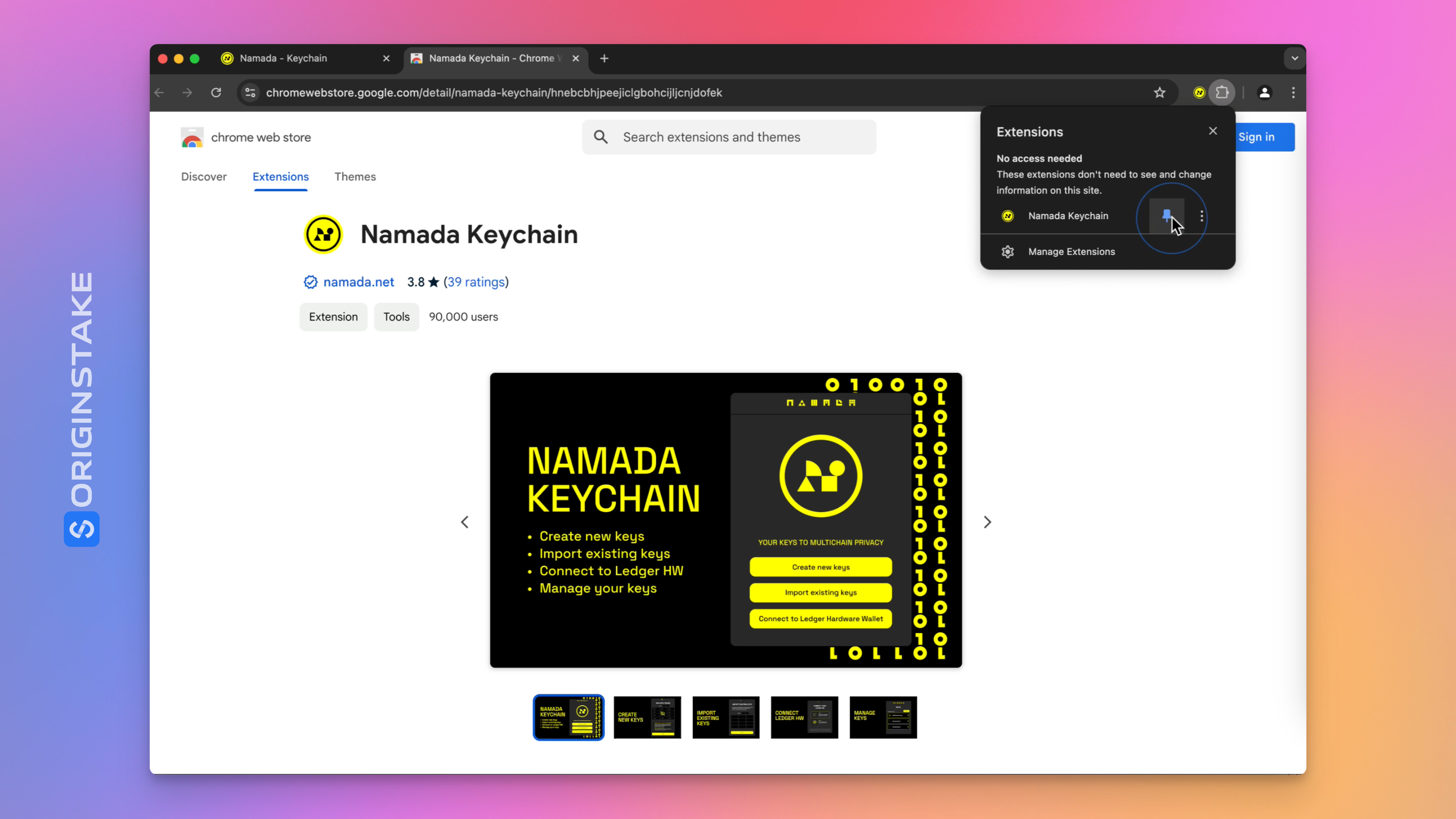Reload the page

pyautogui.click(x=216, y=92)
